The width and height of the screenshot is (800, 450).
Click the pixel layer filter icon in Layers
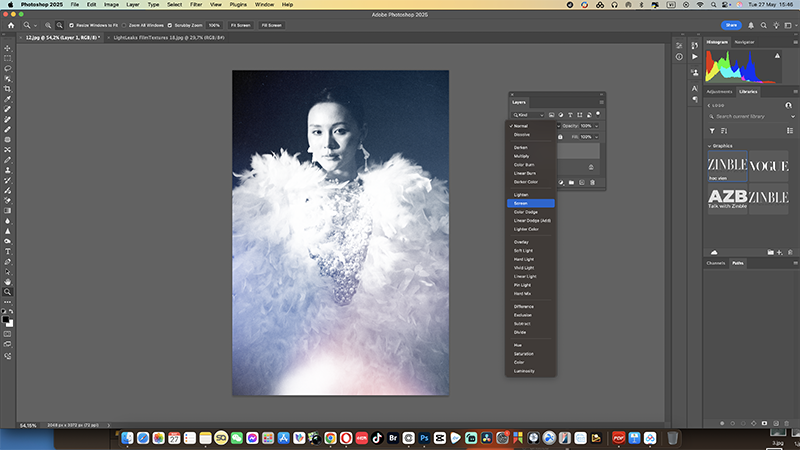[x=551, y=115]
